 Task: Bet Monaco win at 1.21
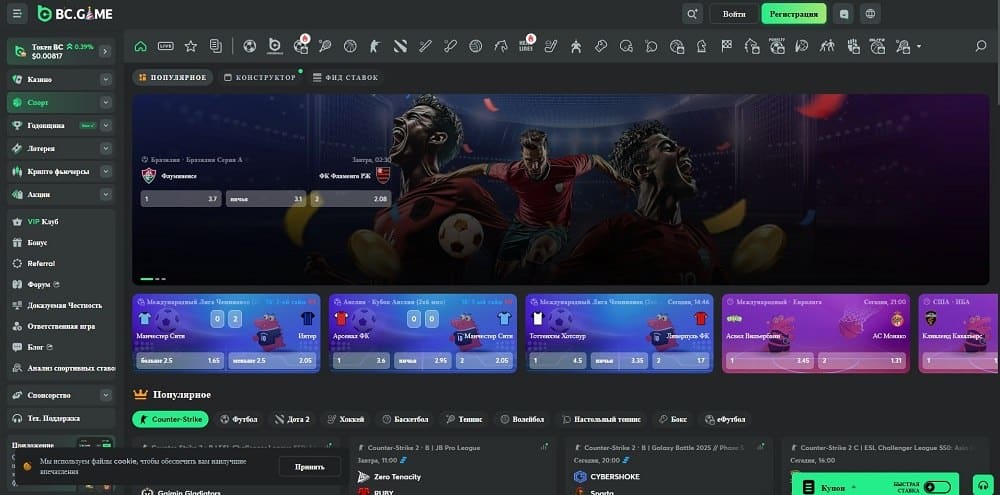[x=864, y=360]
